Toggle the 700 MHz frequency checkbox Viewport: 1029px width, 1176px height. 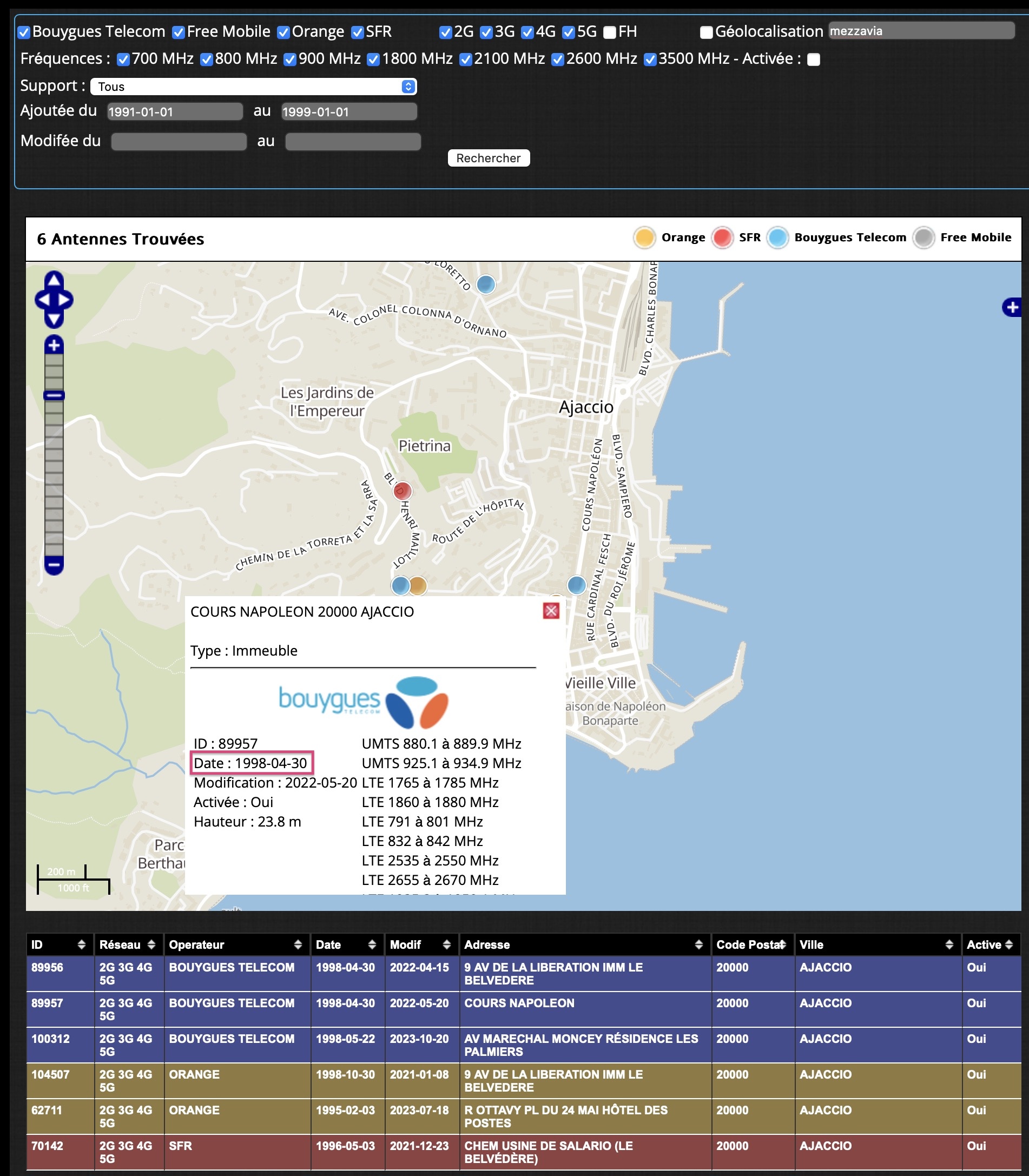123,59
